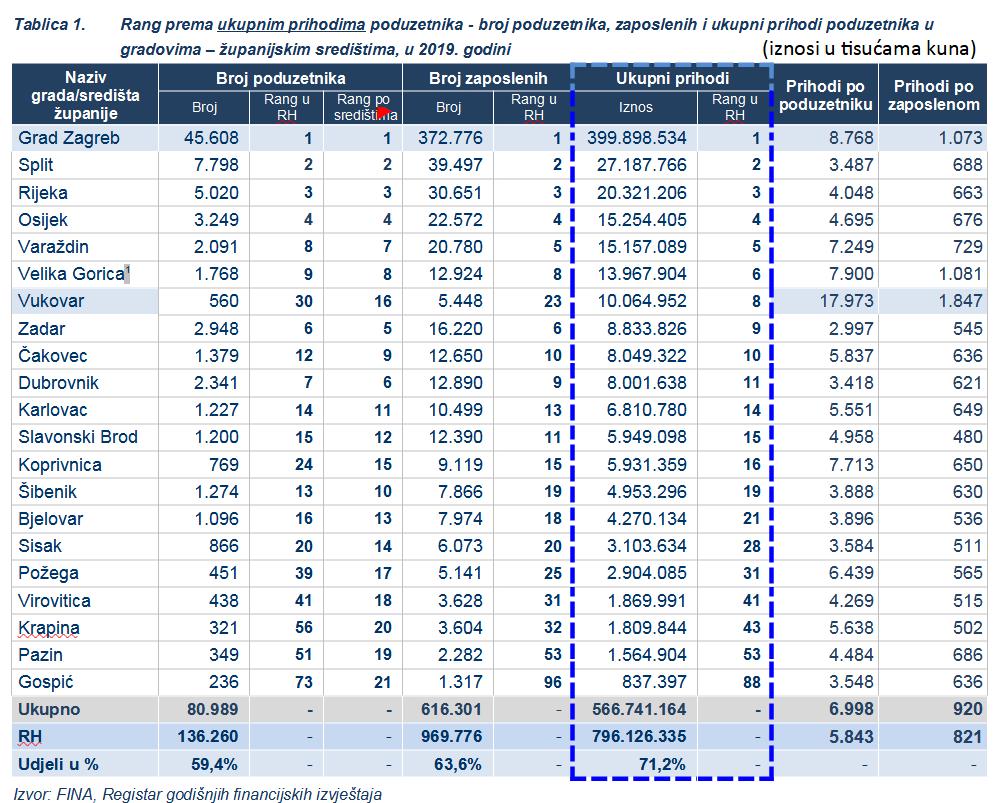This screenshot has height=803, width=995.
Task: Select the RH revenue 796.126.335
Action: point(639,736)
